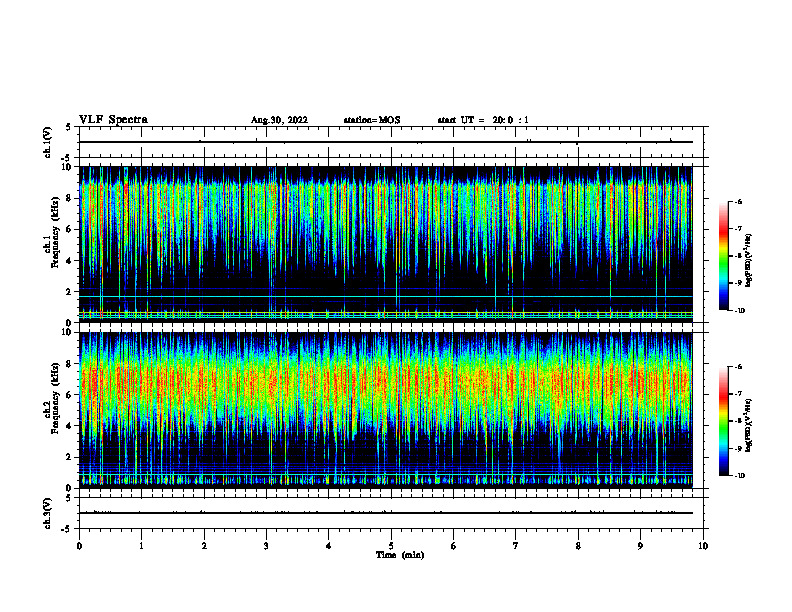Click the "6" tick on the time axis

tap(453, 546)
